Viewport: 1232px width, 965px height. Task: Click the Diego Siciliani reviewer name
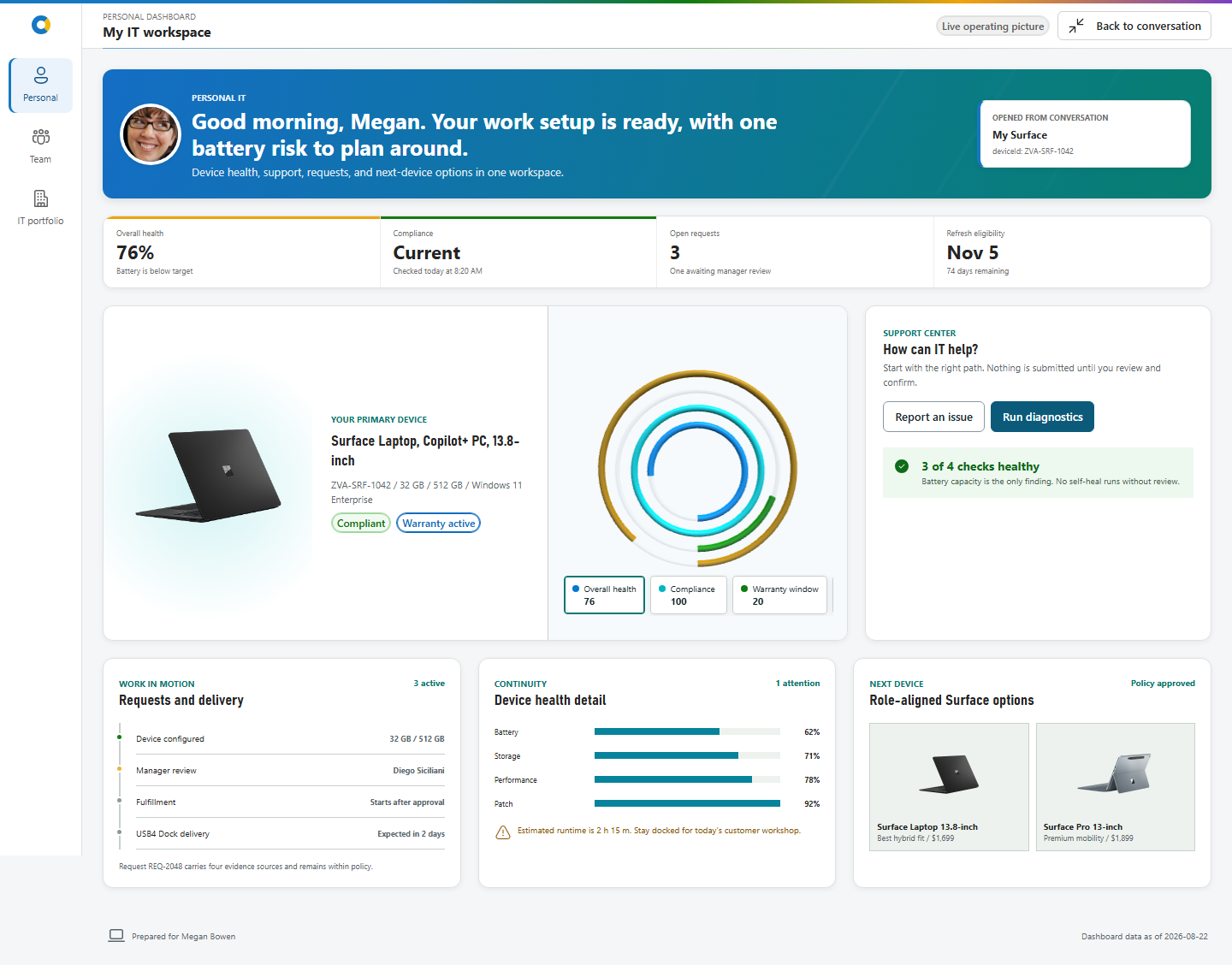point(418,771)
